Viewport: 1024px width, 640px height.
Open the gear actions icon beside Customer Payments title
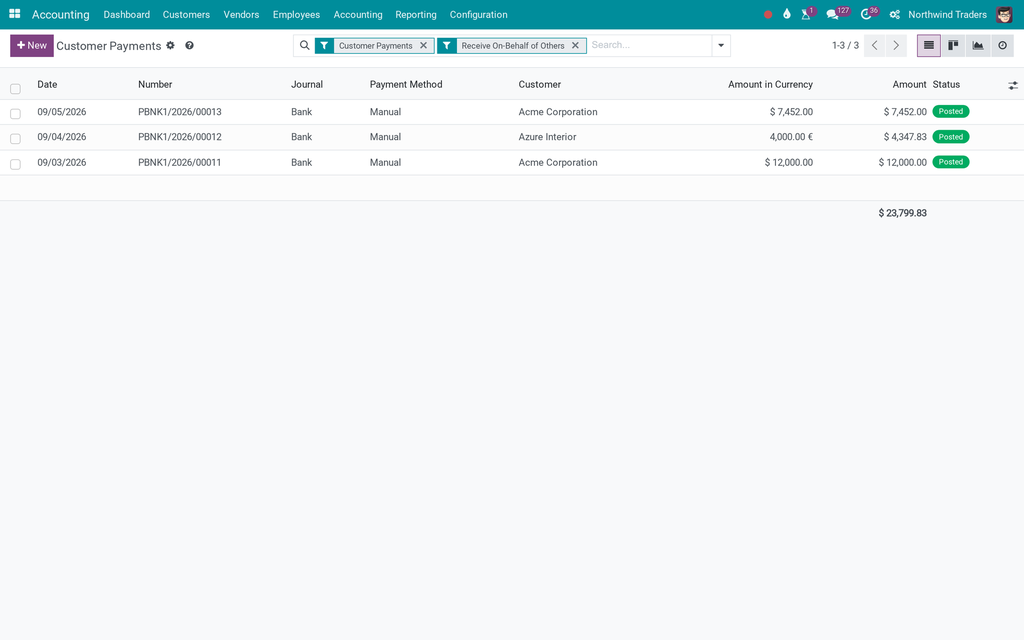tap(170, 46)
